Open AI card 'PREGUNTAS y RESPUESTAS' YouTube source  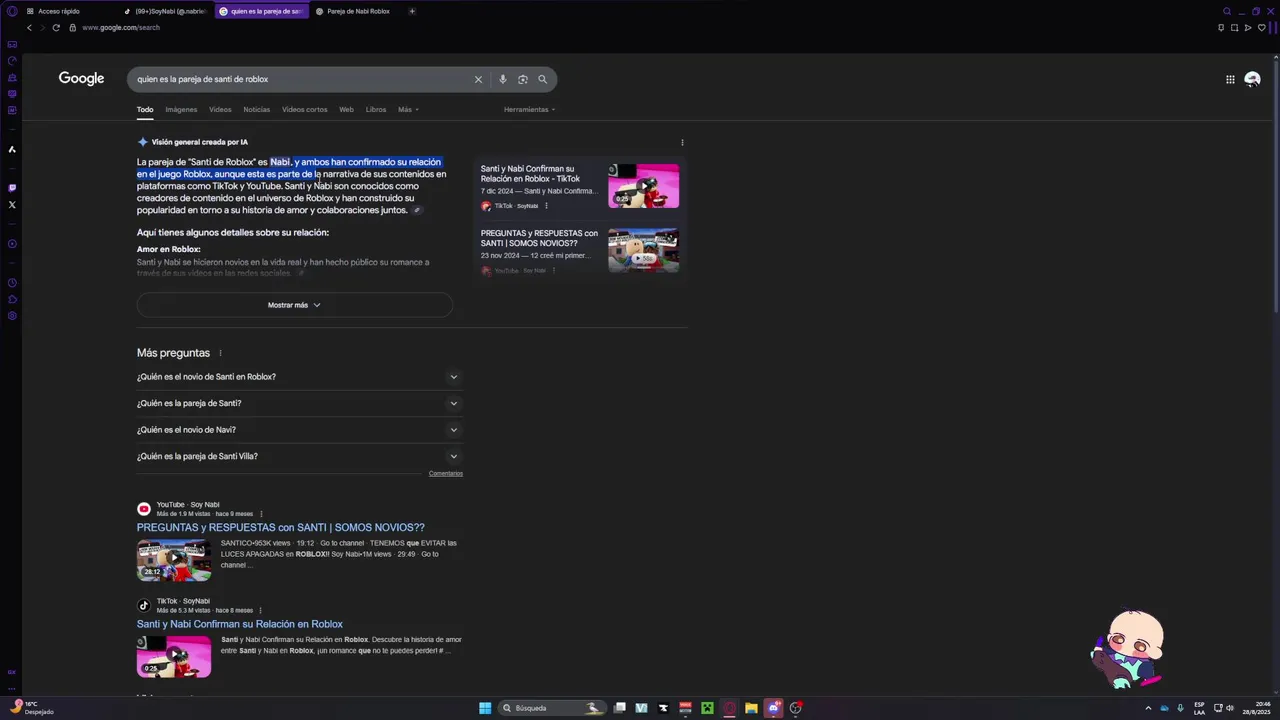[x=539, y=238]
